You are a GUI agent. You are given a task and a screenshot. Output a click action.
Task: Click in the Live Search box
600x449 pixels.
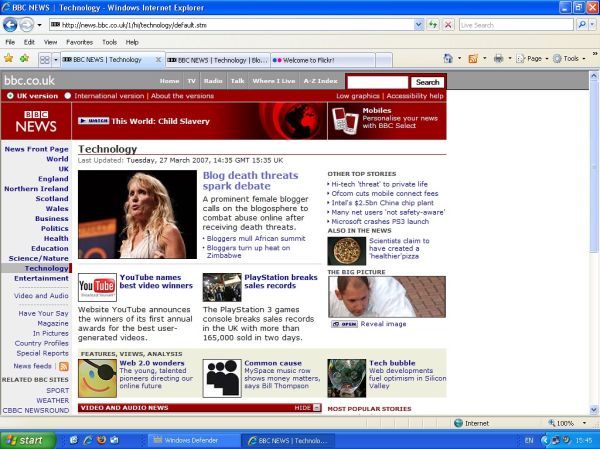[x=516, y=25]
